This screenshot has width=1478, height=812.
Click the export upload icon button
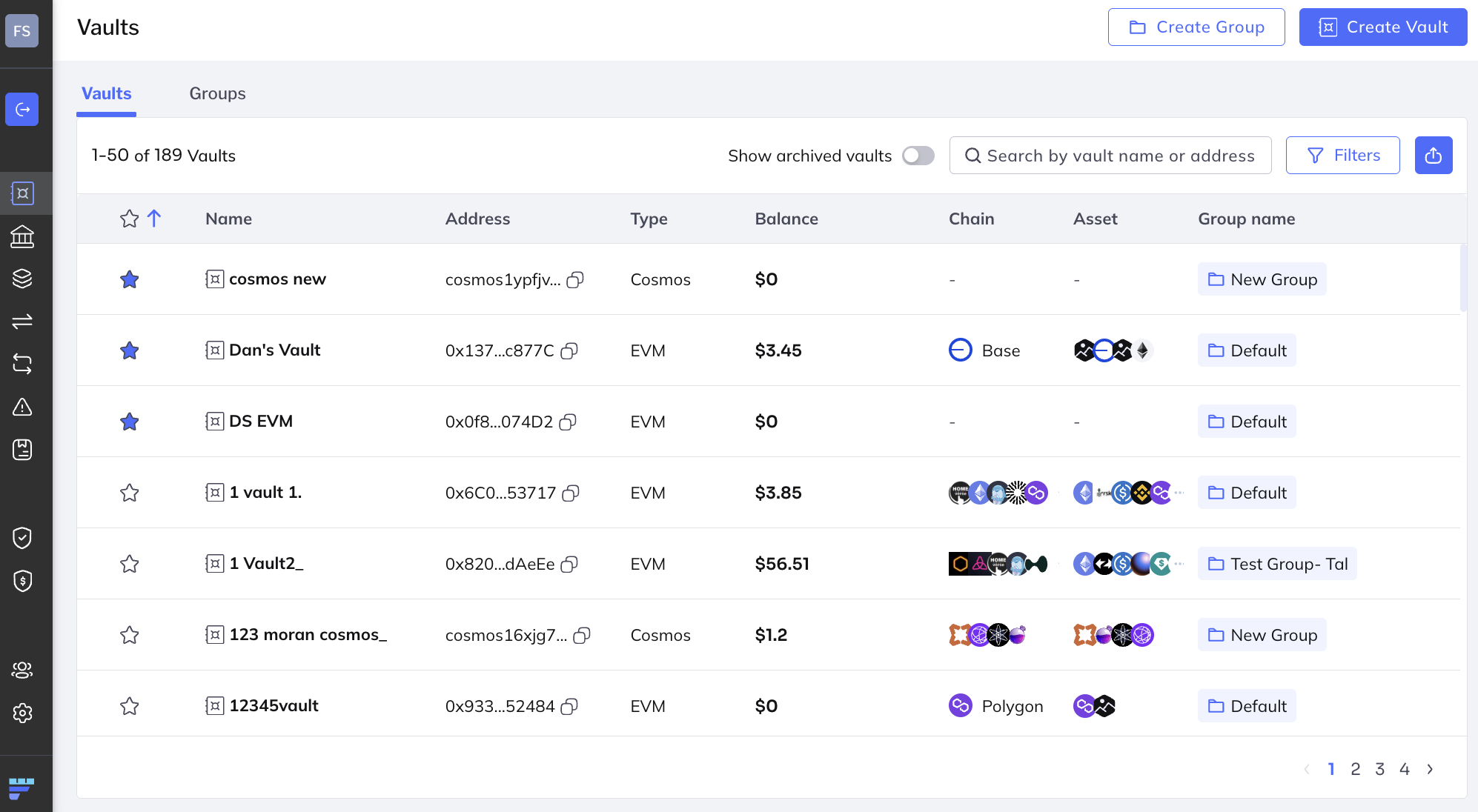point(1433,156)
